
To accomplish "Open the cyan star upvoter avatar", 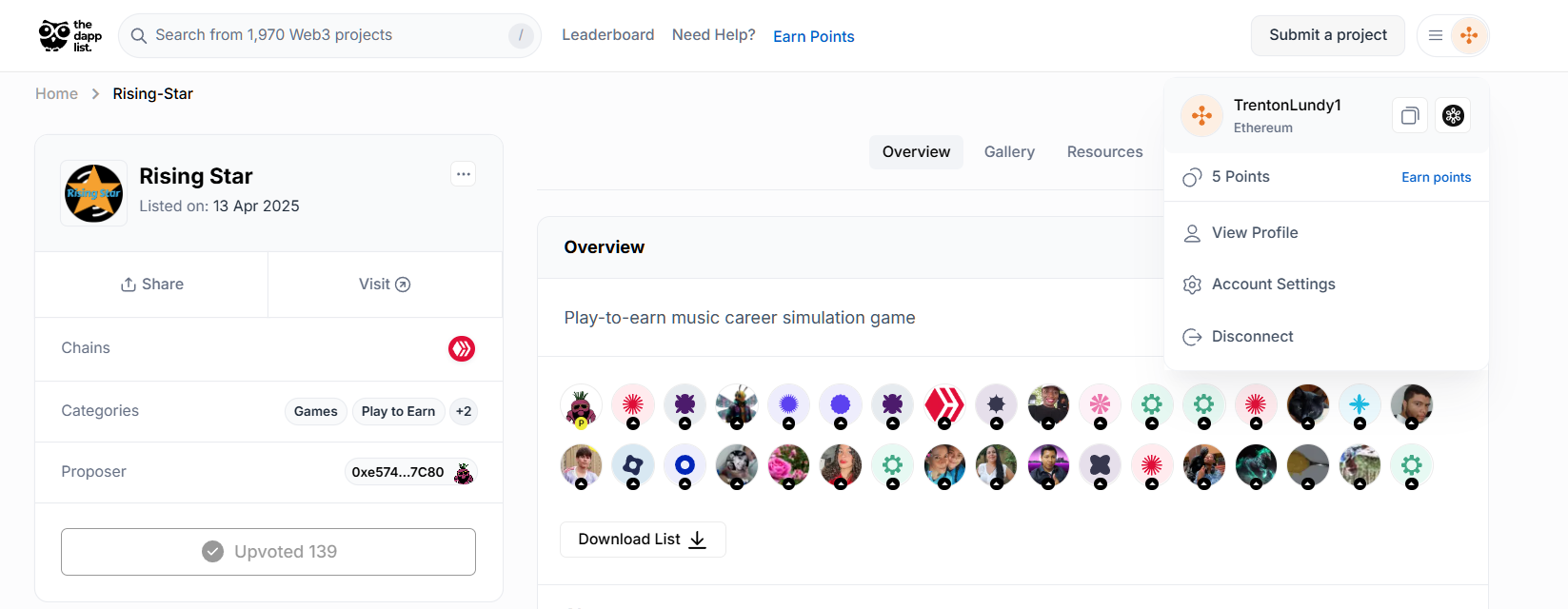I will pyautogui.click(x=1360, y=405).
